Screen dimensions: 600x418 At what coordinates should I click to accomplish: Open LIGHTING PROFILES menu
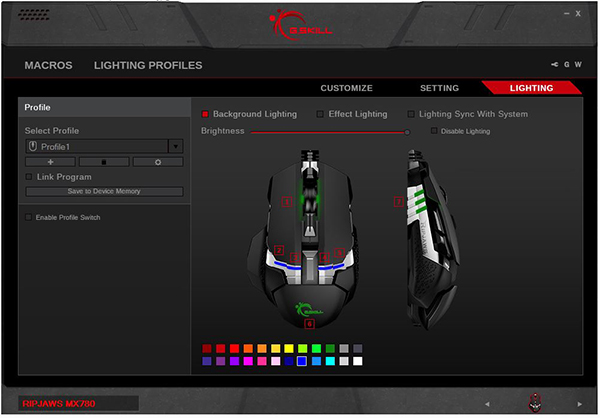(x=148, y=65)
